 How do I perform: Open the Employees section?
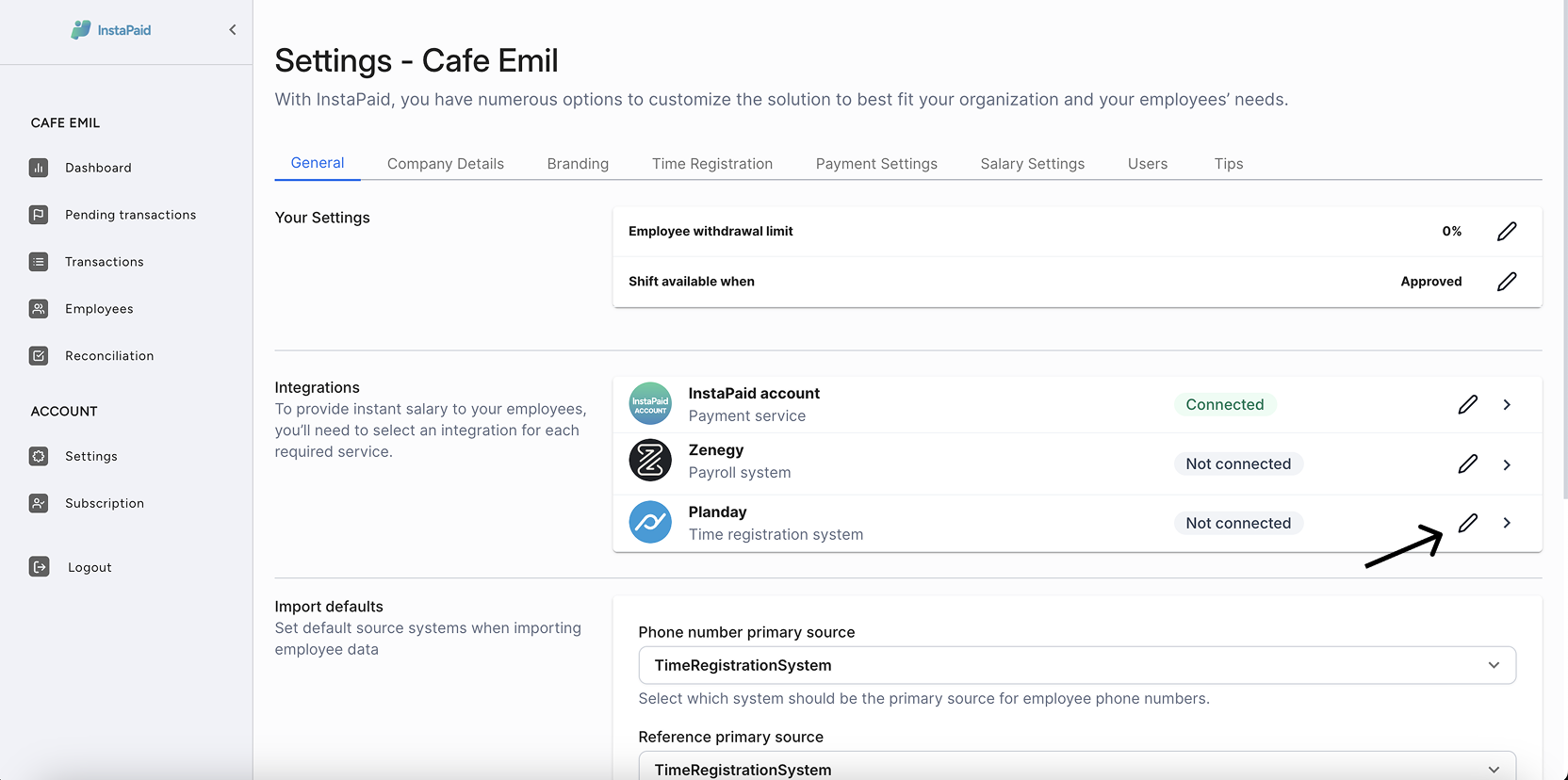coord(99,309)
